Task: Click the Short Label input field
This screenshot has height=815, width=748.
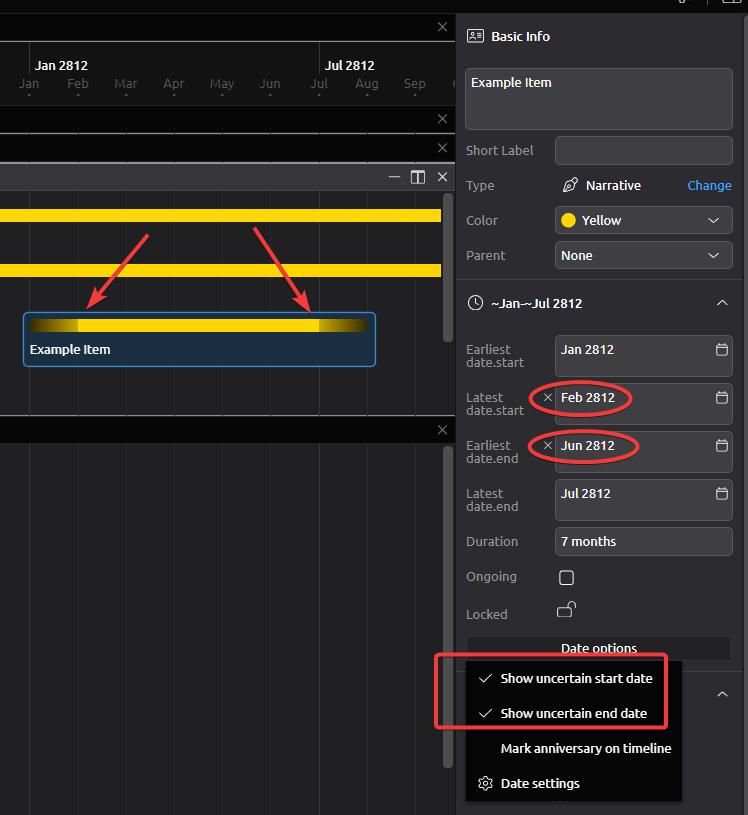Action: click(643, 150)
